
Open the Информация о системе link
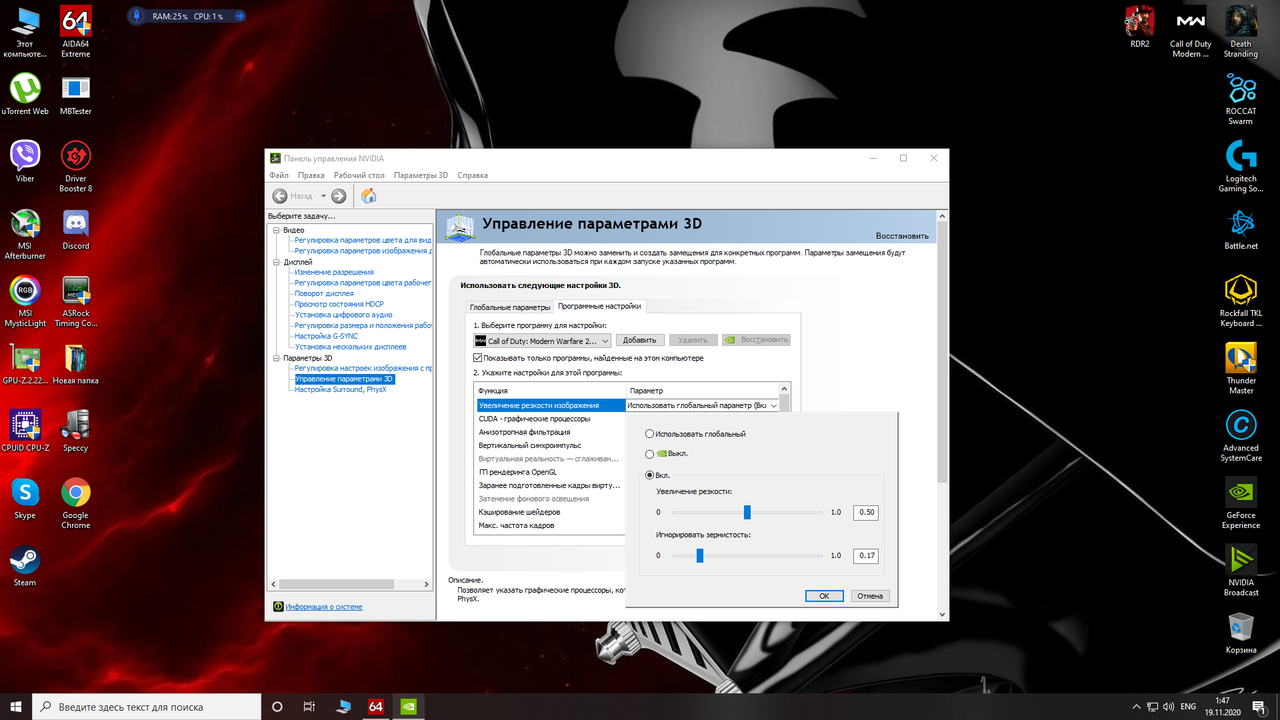pyautogui.click(x=323, y=607)
